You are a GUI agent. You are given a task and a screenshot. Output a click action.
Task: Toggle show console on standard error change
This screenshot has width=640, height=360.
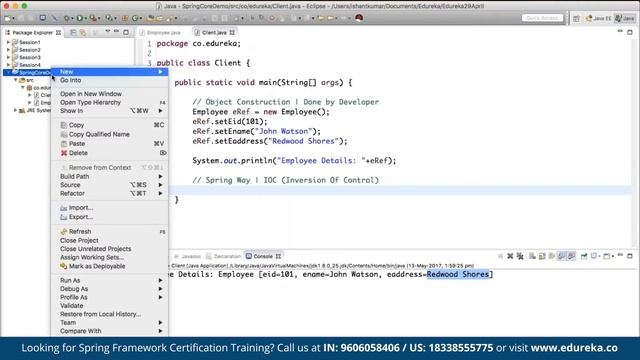click(x=571, y=256)
